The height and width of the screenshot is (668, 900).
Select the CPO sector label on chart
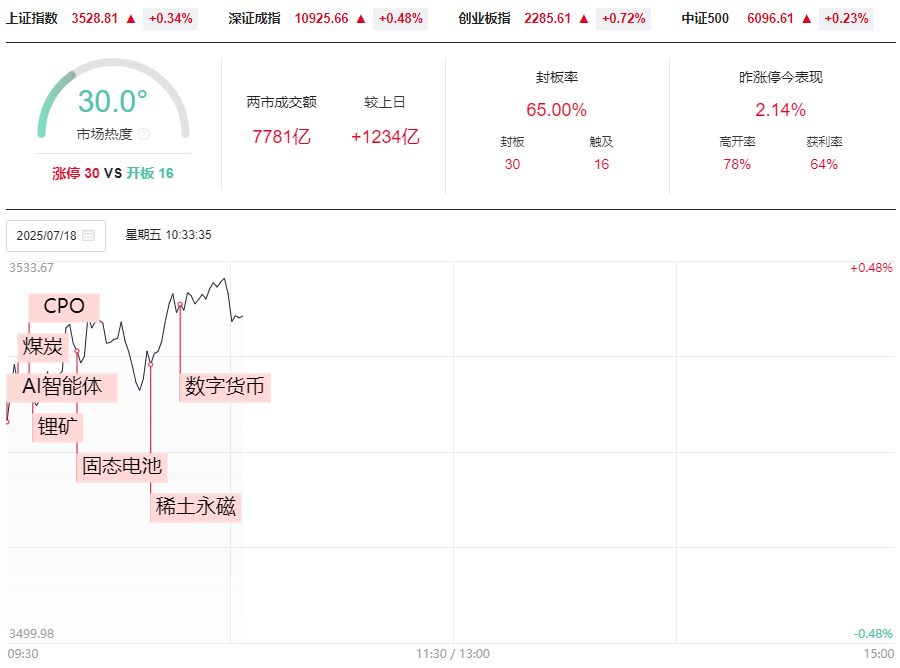point(64,306)
